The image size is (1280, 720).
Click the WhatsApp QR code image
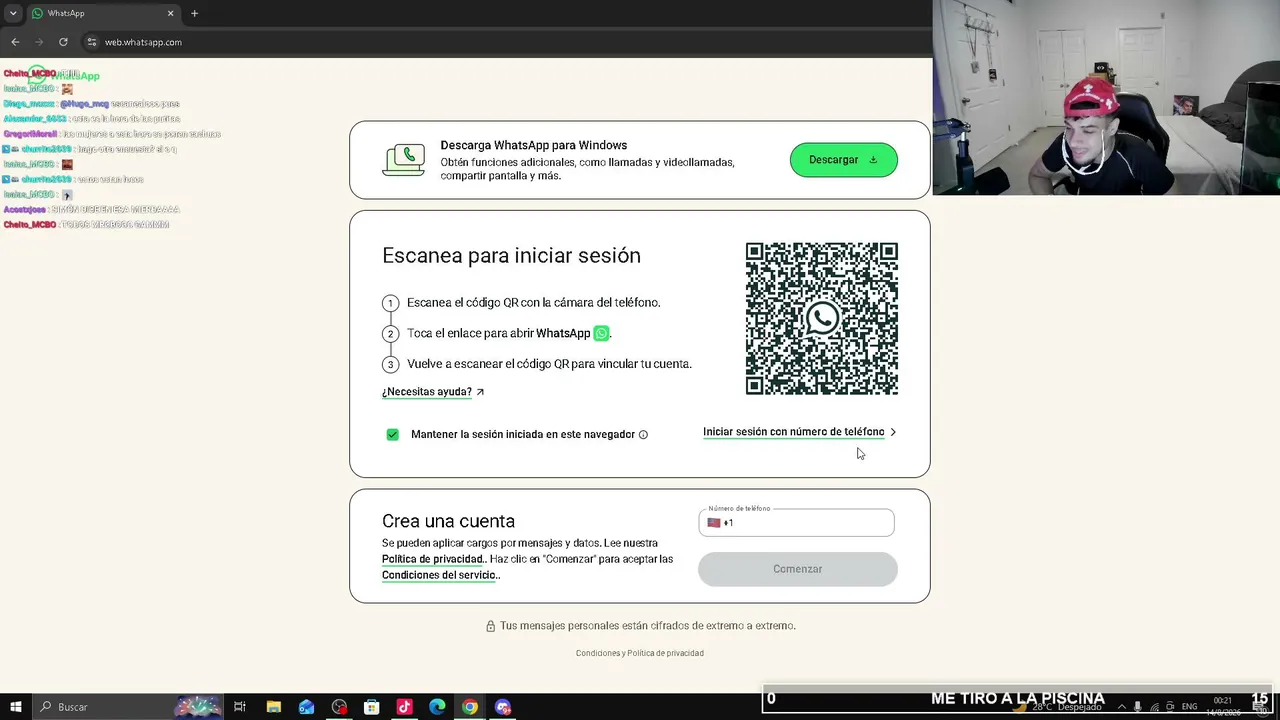tap(822, 319)
